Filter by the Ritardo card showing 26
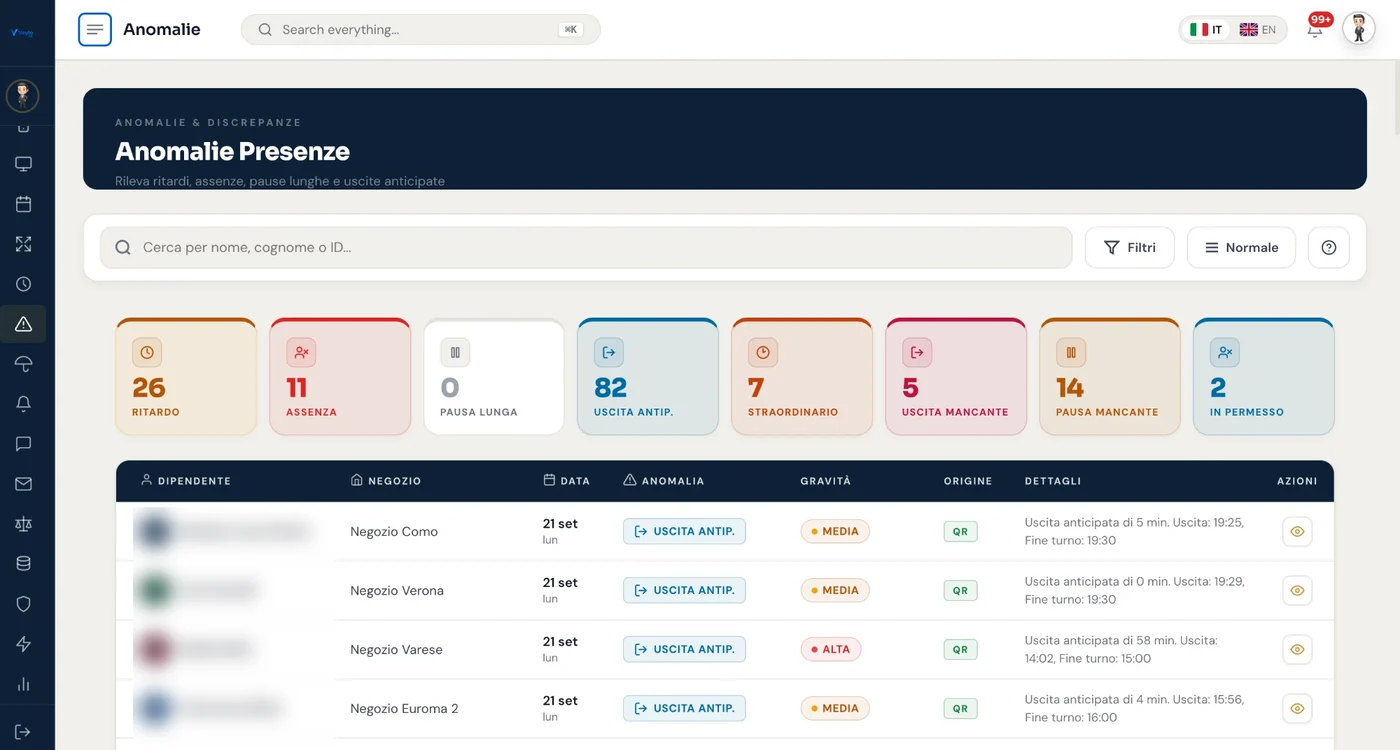Screen dimensions: 1400x750 point(186,377)
